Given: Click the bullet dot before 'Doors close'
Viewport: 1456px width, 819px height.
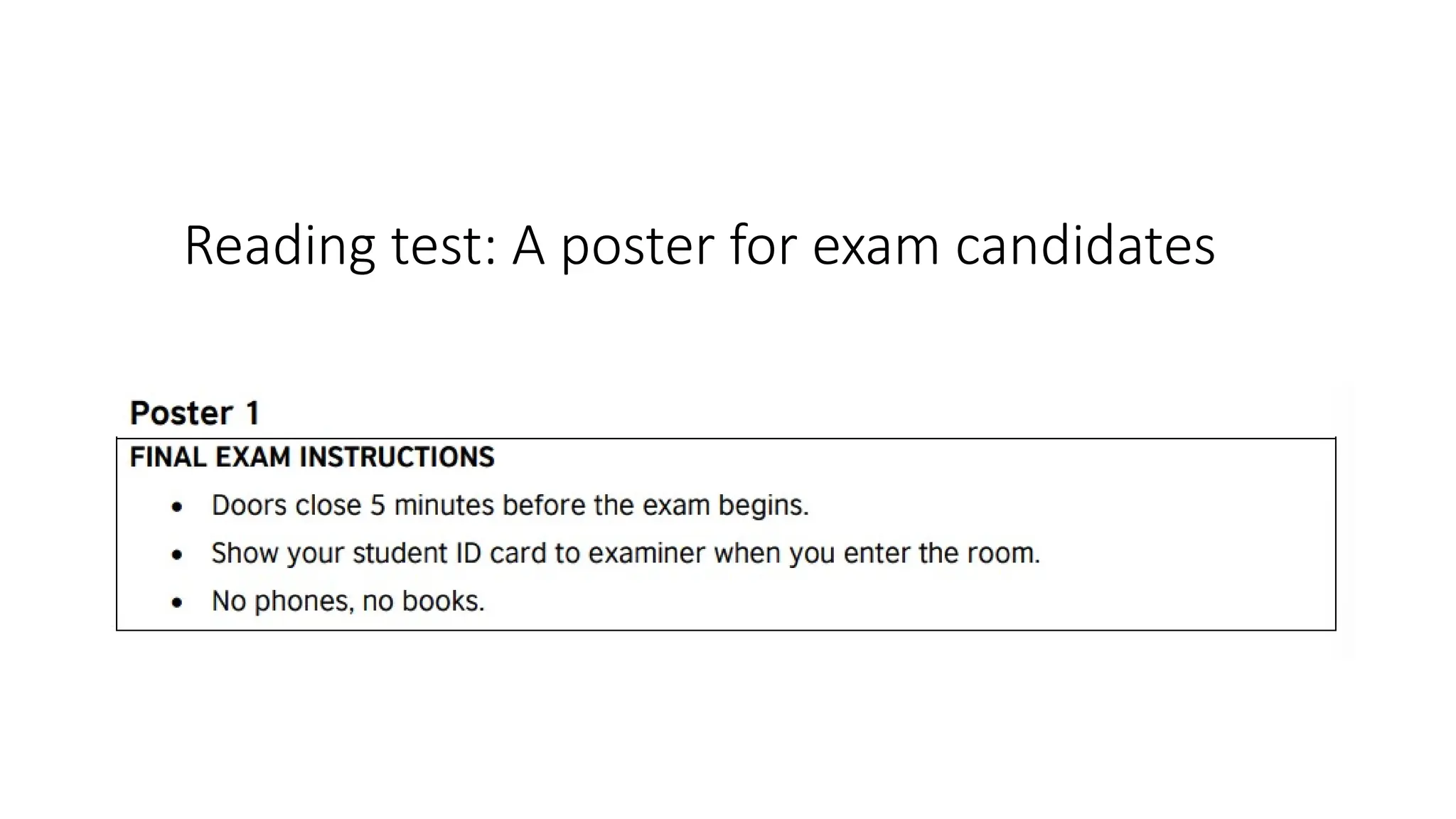Looking at the screenshot, I should point(177,507).
